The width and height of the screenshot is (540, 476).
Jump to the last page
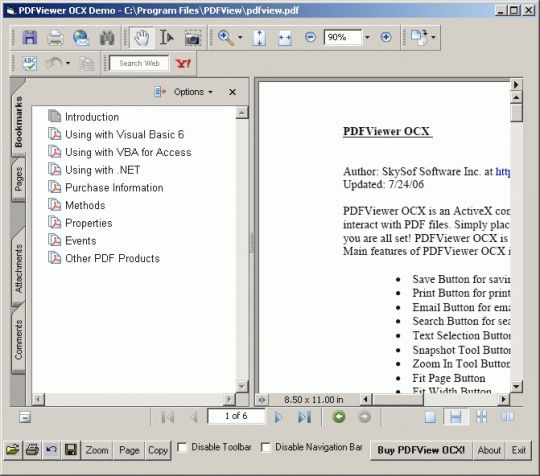pos(304,417)
